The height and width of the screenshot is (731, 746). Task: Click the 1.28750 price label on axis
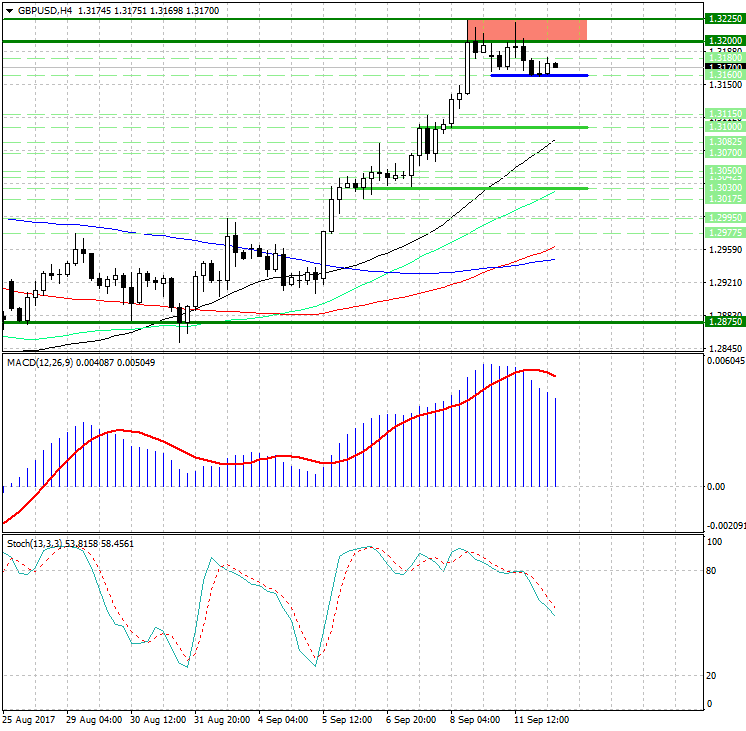pos(723,322)
